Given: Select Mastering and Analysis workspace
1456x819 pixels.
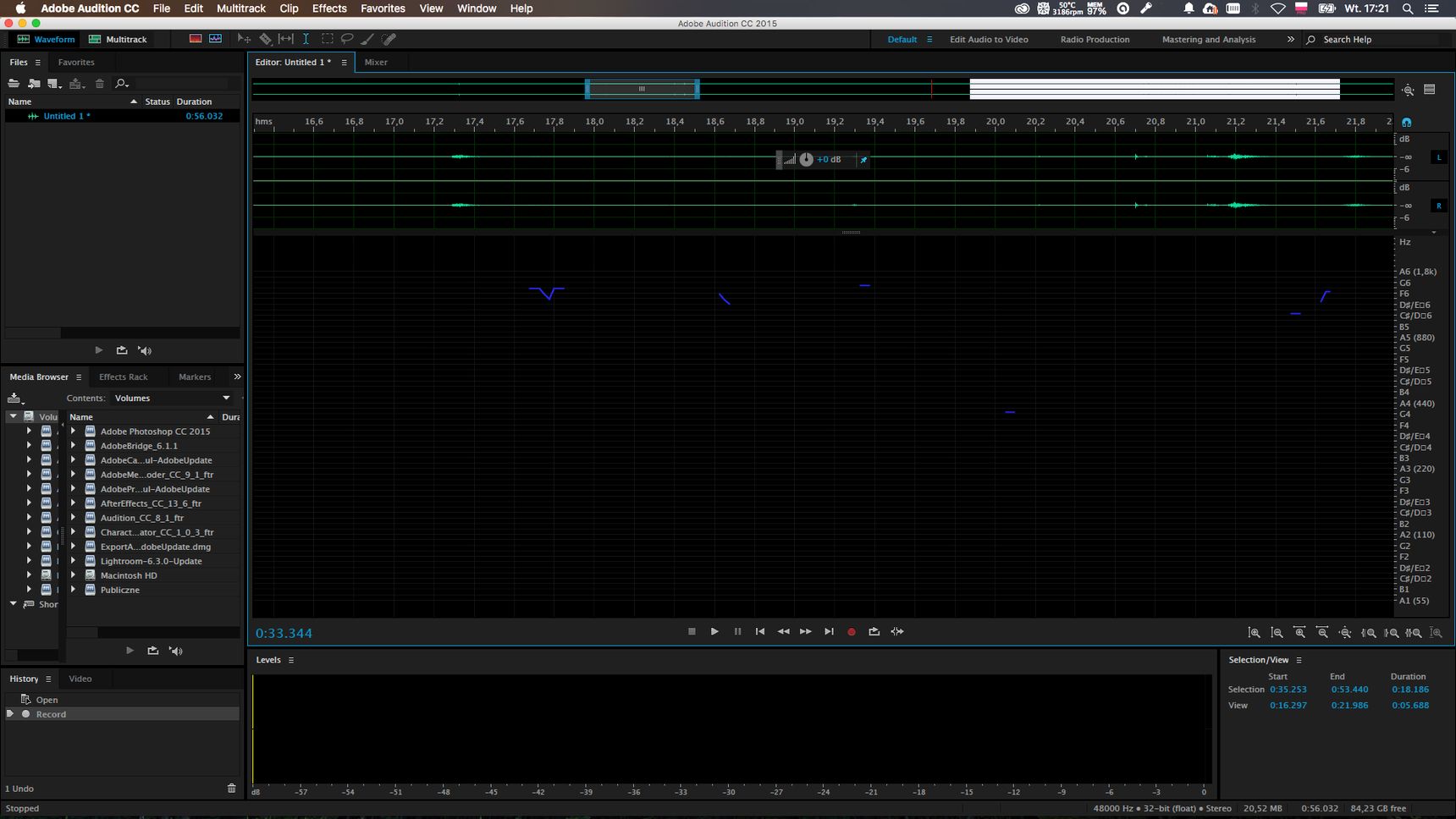Looking at the screenshot, I should (1209, 39).
